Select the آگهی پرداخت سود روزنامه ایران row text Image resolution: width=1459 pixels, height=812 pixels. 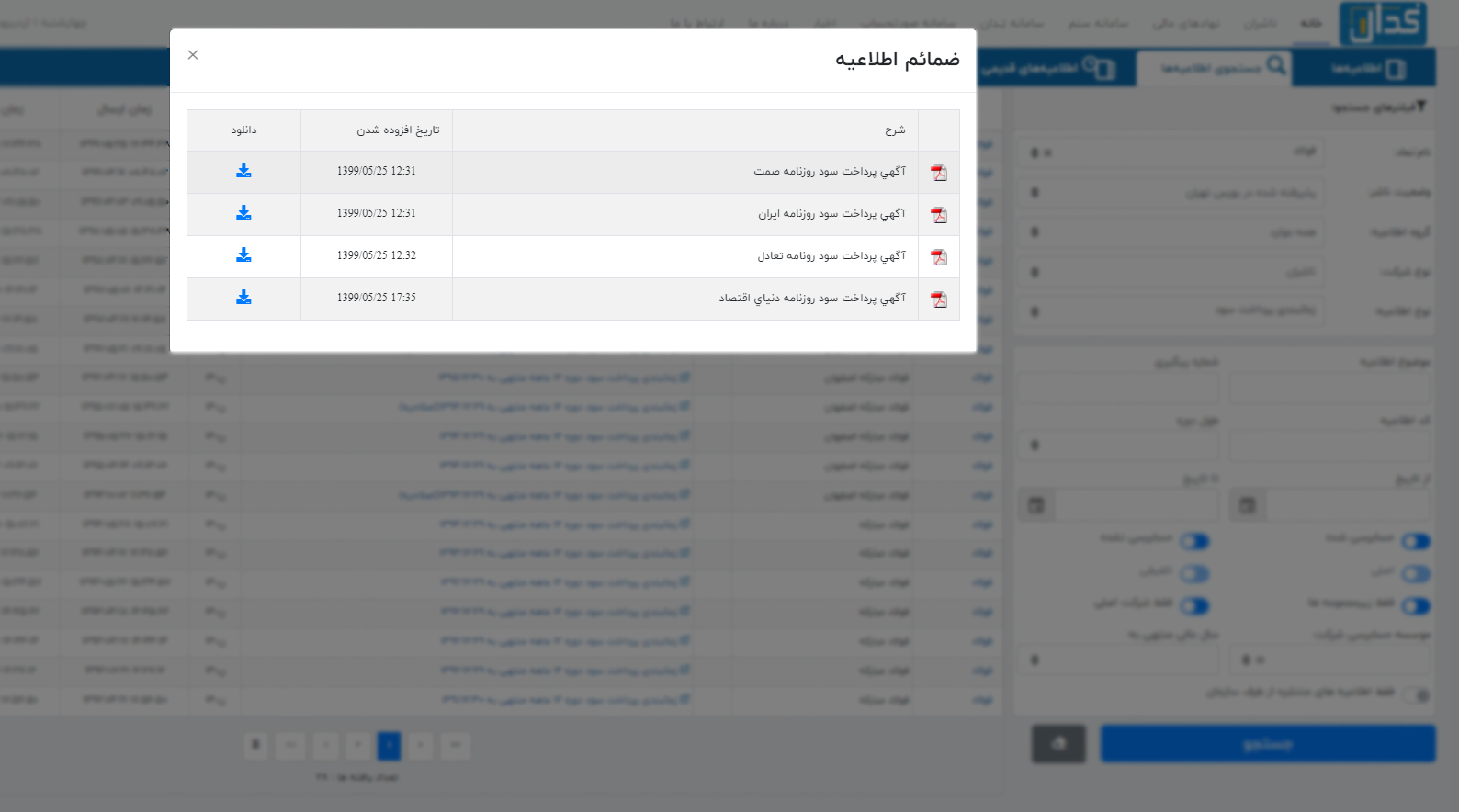[831, 214]
